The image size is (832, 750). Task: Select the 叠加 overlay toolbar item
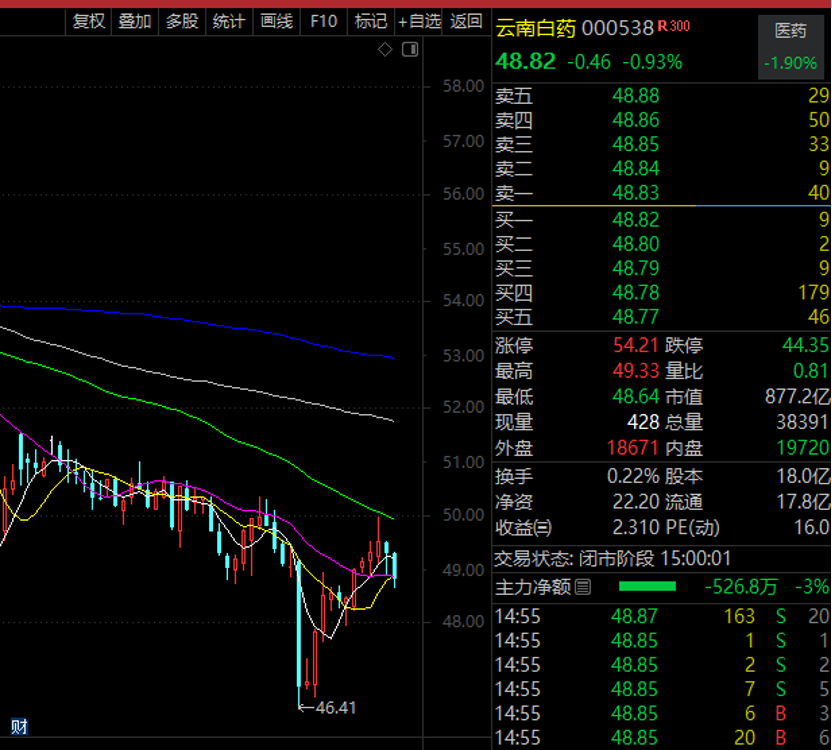pos(135,22)
